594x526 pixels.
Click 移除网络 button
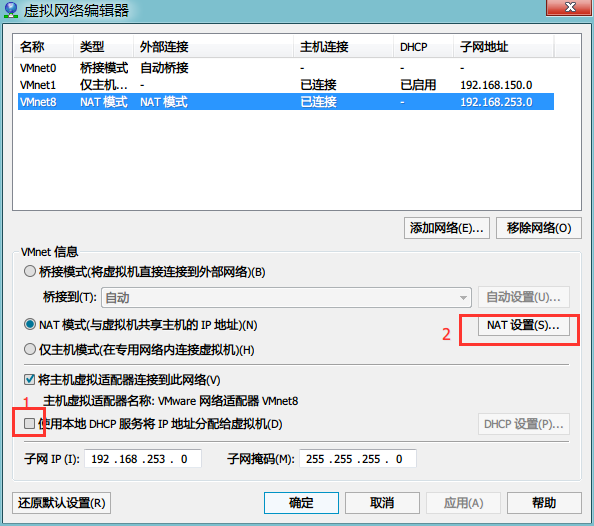coord(539,228)
